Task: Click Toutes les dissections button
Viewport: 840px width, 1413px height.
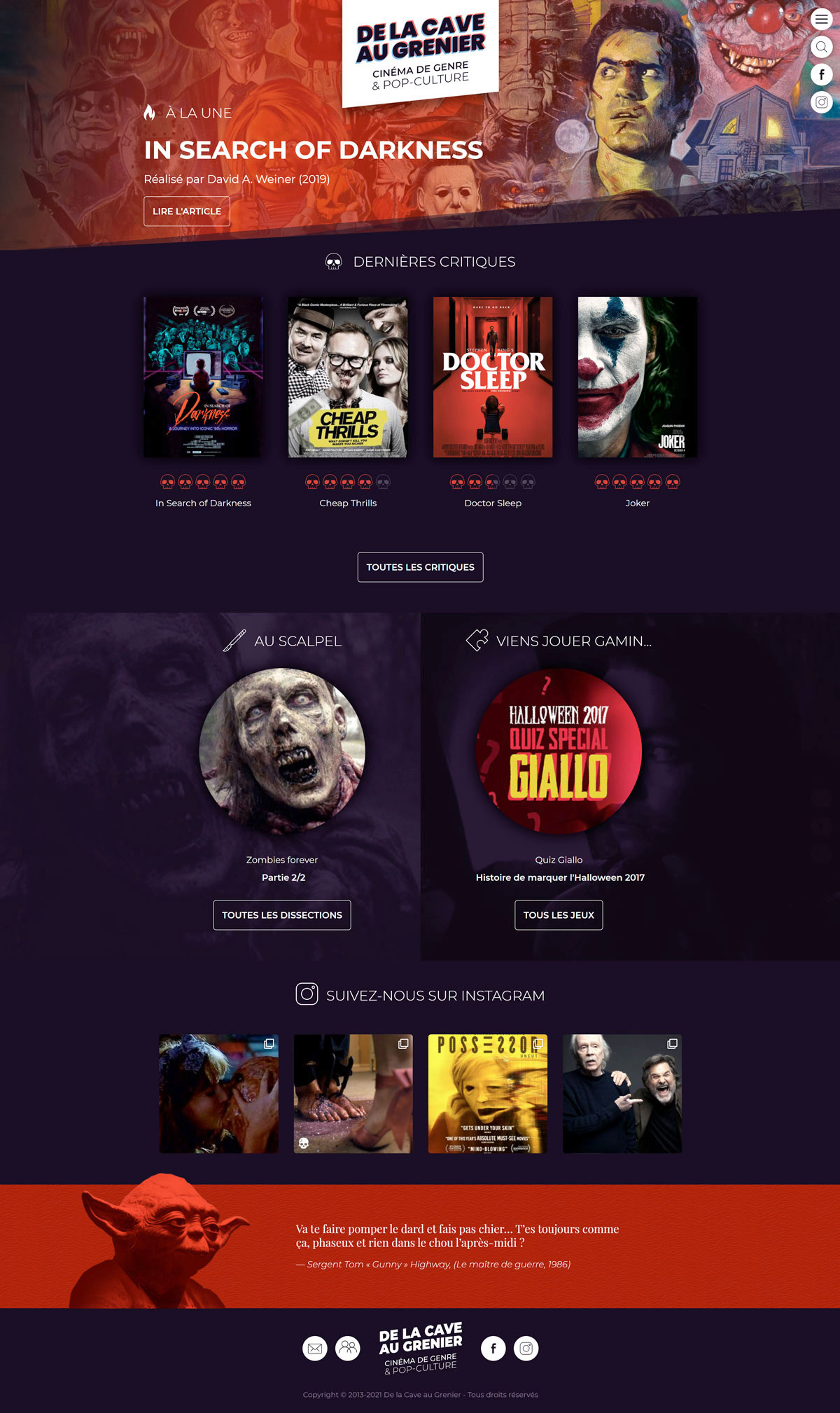Action: pyautogui.click(x=282, y=915)
